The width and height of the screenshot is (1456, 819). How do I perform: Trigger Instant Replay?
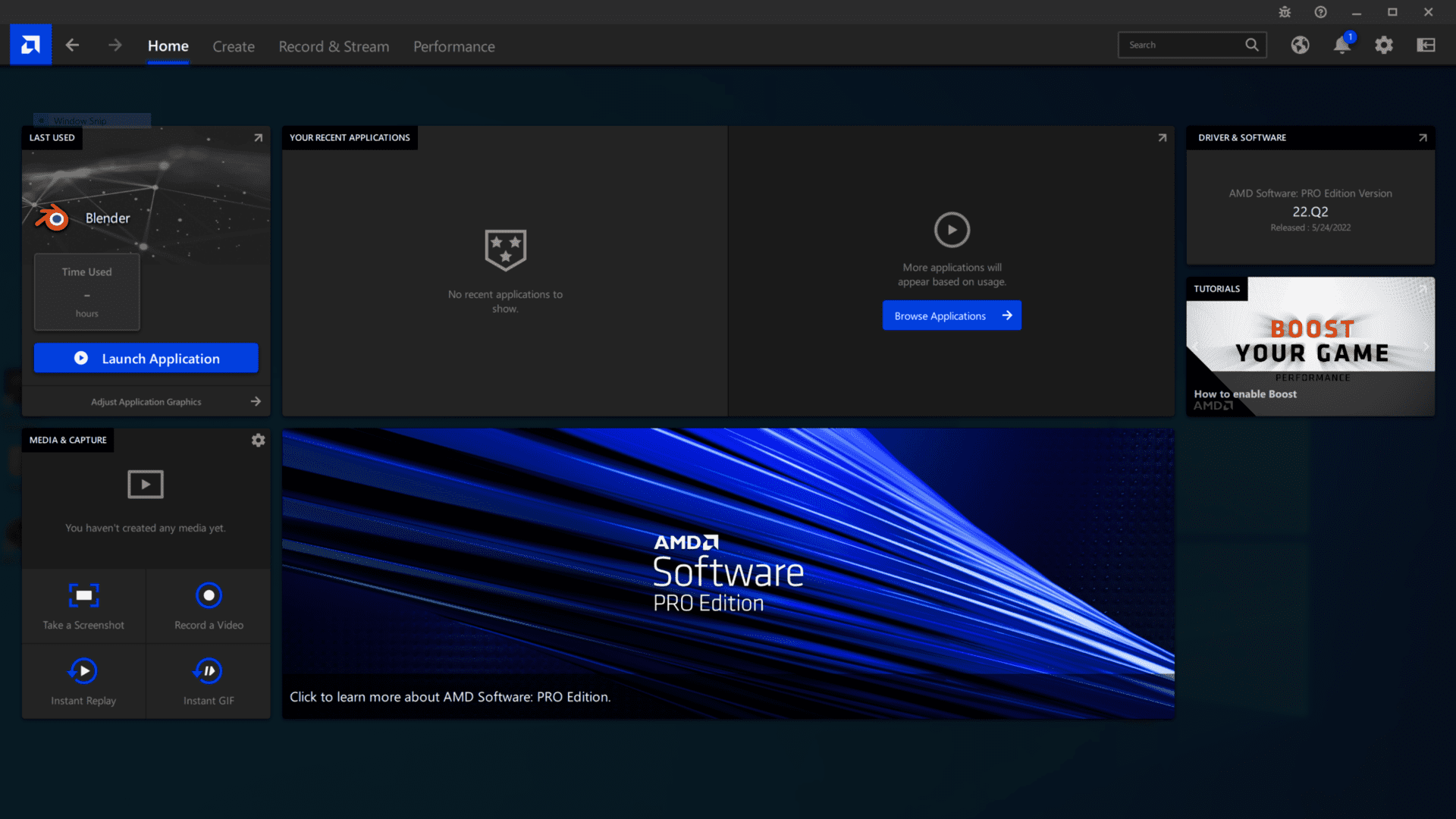[83, 682]
